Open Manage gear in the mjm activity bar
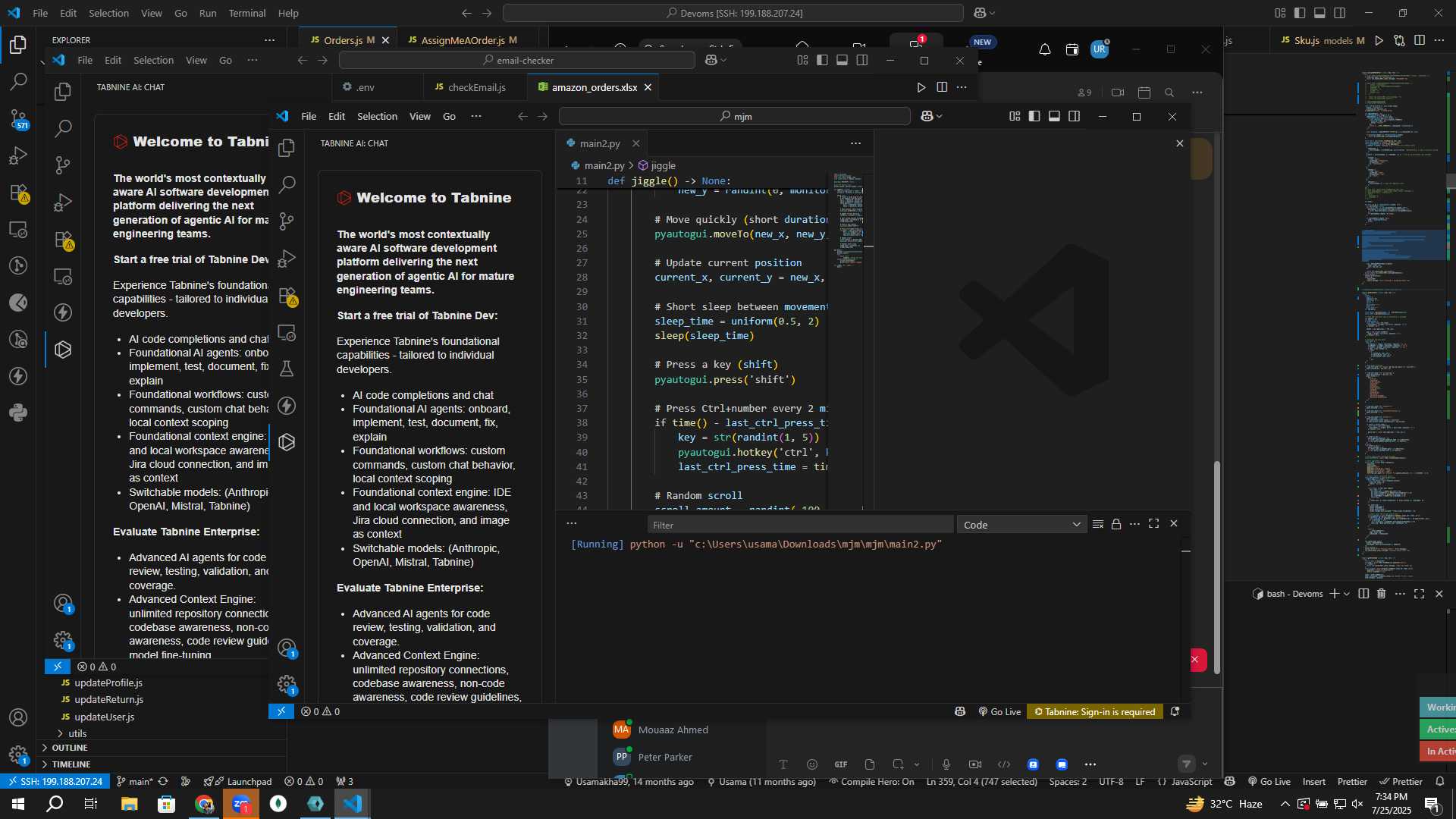This screenshot has width=1456, height=819. click(x=287, y=685)
